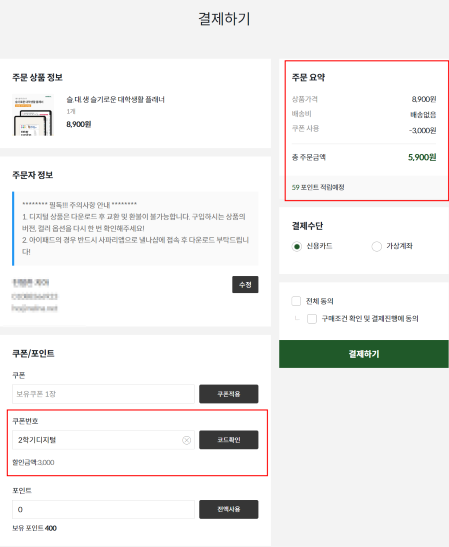The image size is (449, 547).
Task: Click the planner product thumbnail image
Action: (33, 115)
